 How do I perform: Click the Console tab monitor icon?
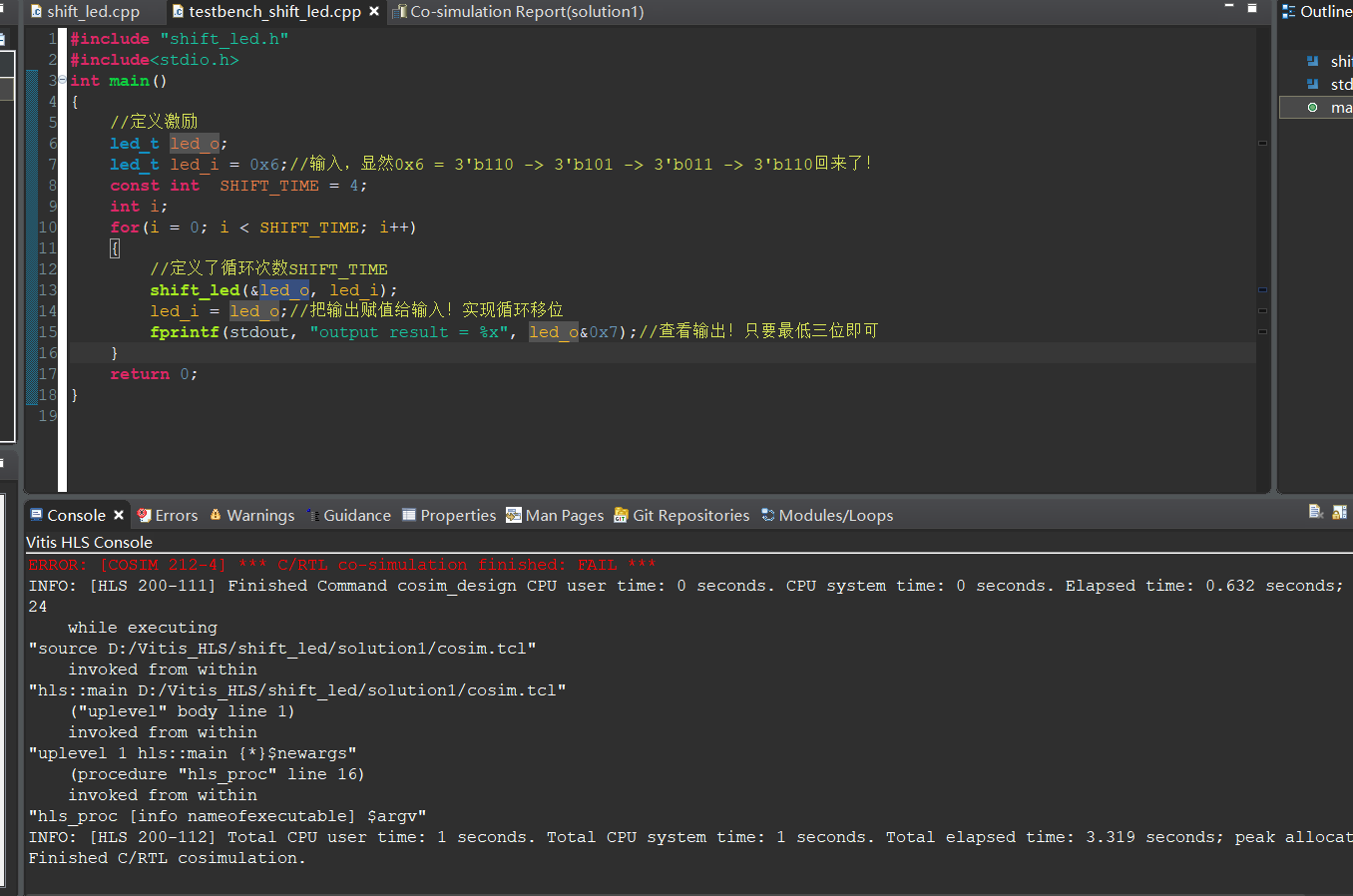click(37, 515)
